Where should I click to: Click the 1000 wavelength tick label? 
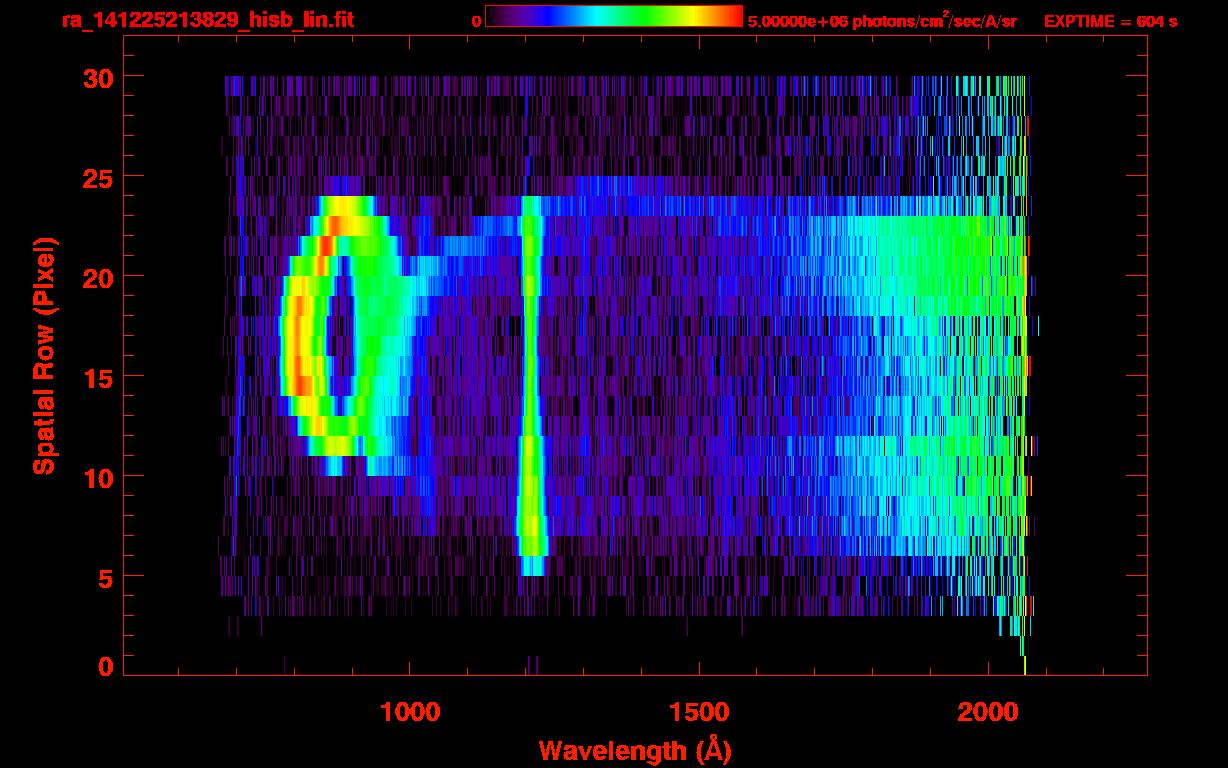pos(410,712)
